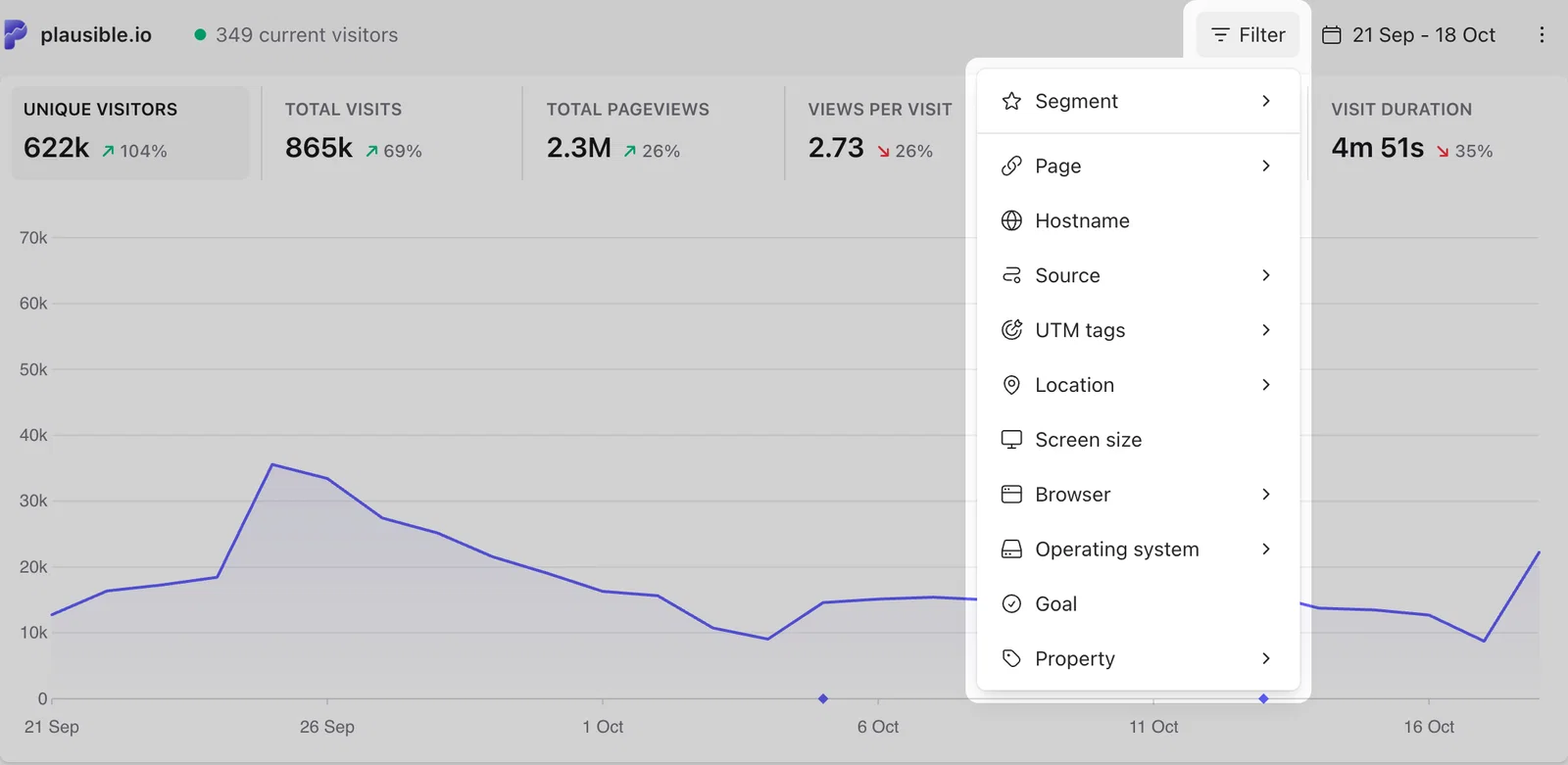Image resolution: width=1568 pixels, height=765 pixels.
Task: Select the Views Per Visit metric card
Action: click(880, 132)
